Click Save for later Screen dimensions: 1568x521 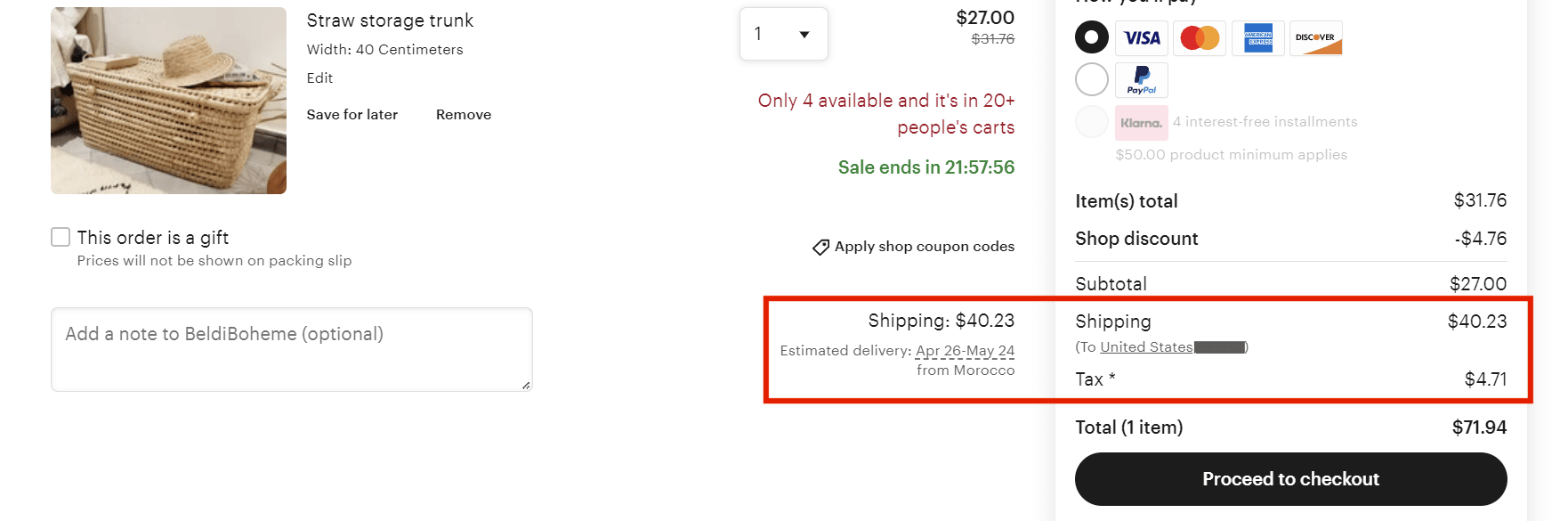pos(352,114)
